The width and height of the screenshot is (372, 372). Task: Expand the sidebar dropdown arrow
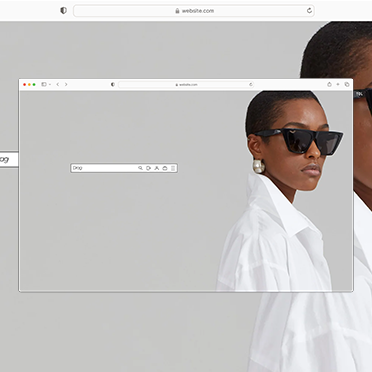50,85
